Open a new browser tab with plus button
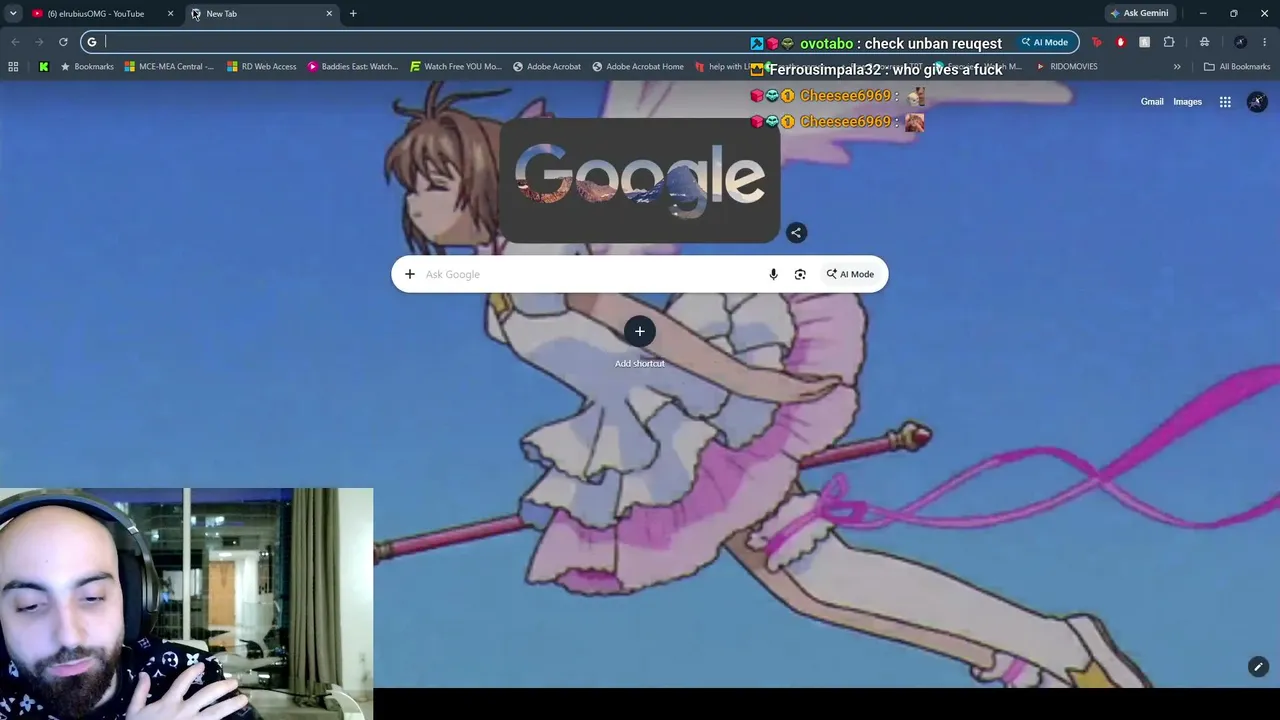The height and width of the screenshot is (720, 1280). [x=353, y=14]
